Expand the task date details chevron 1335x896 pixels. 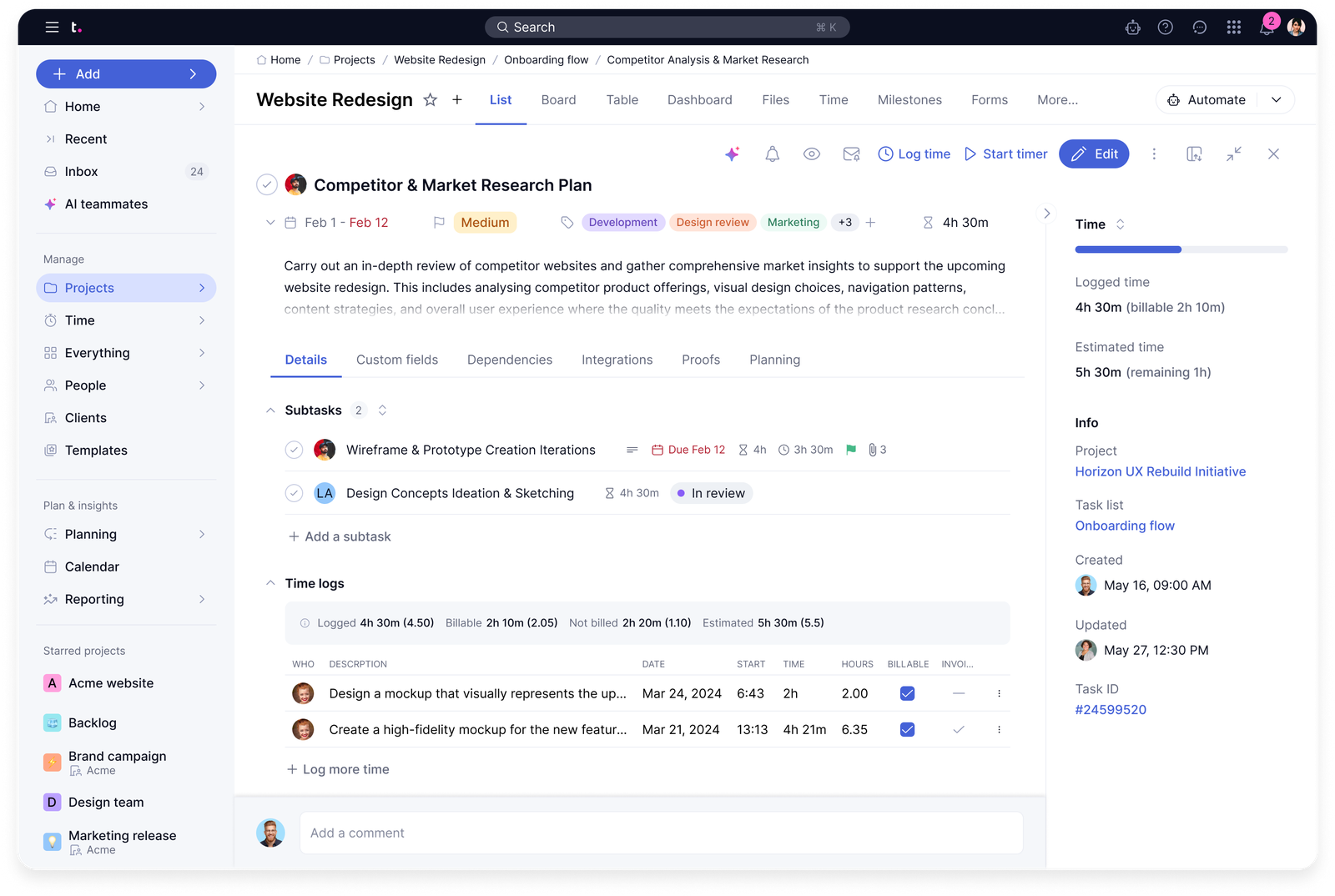pos(270,223)
